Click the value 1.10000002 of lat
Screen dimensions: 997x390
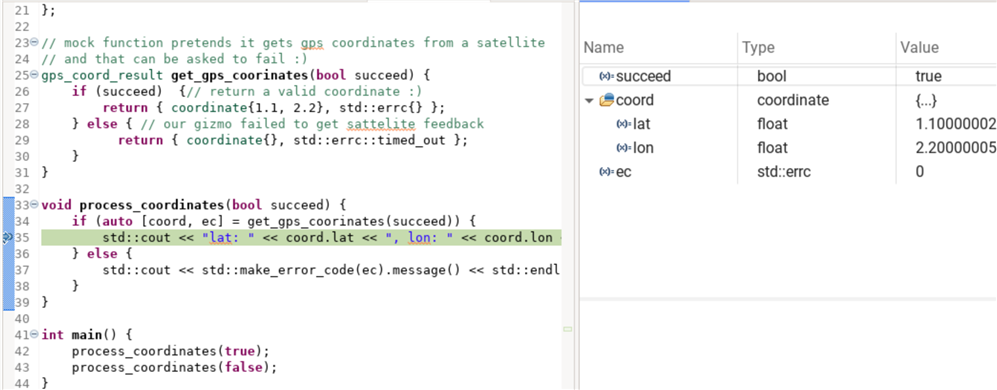coord(955,124)
